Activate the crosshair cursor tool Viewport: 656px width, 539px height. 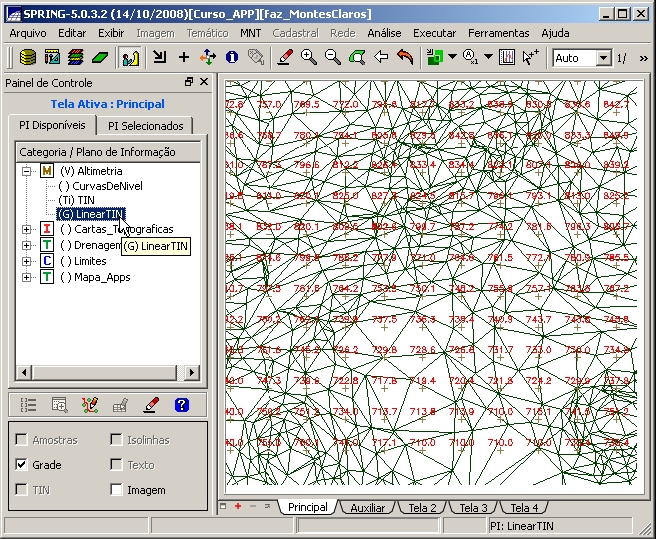click(x=183, y=58)
